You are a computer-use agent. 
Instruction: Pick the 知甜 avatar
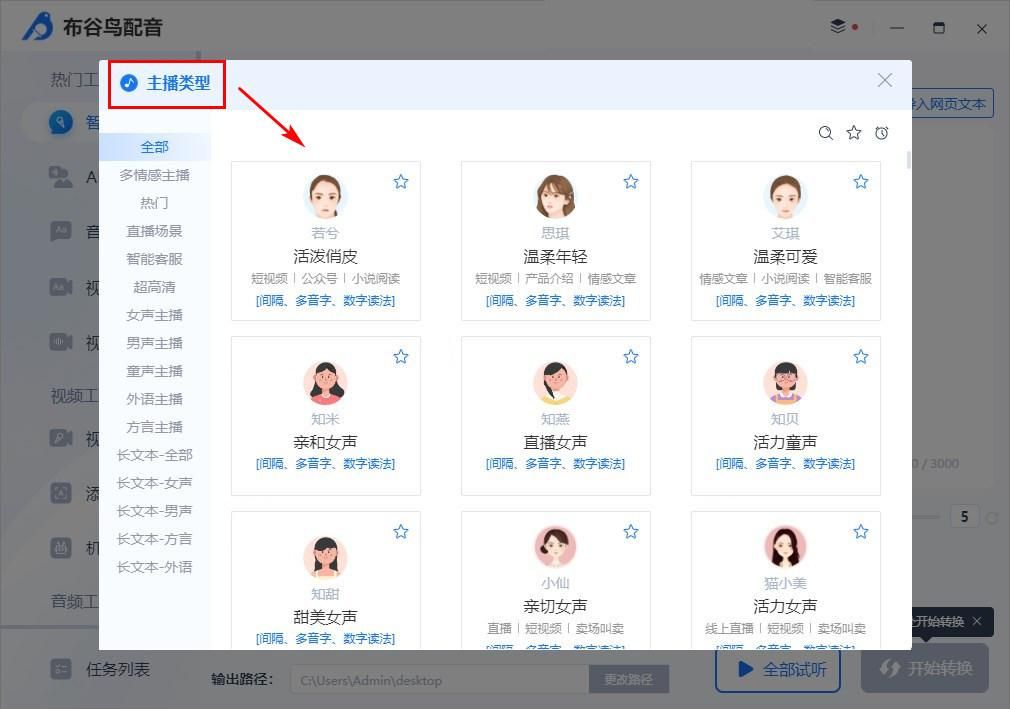325,558
